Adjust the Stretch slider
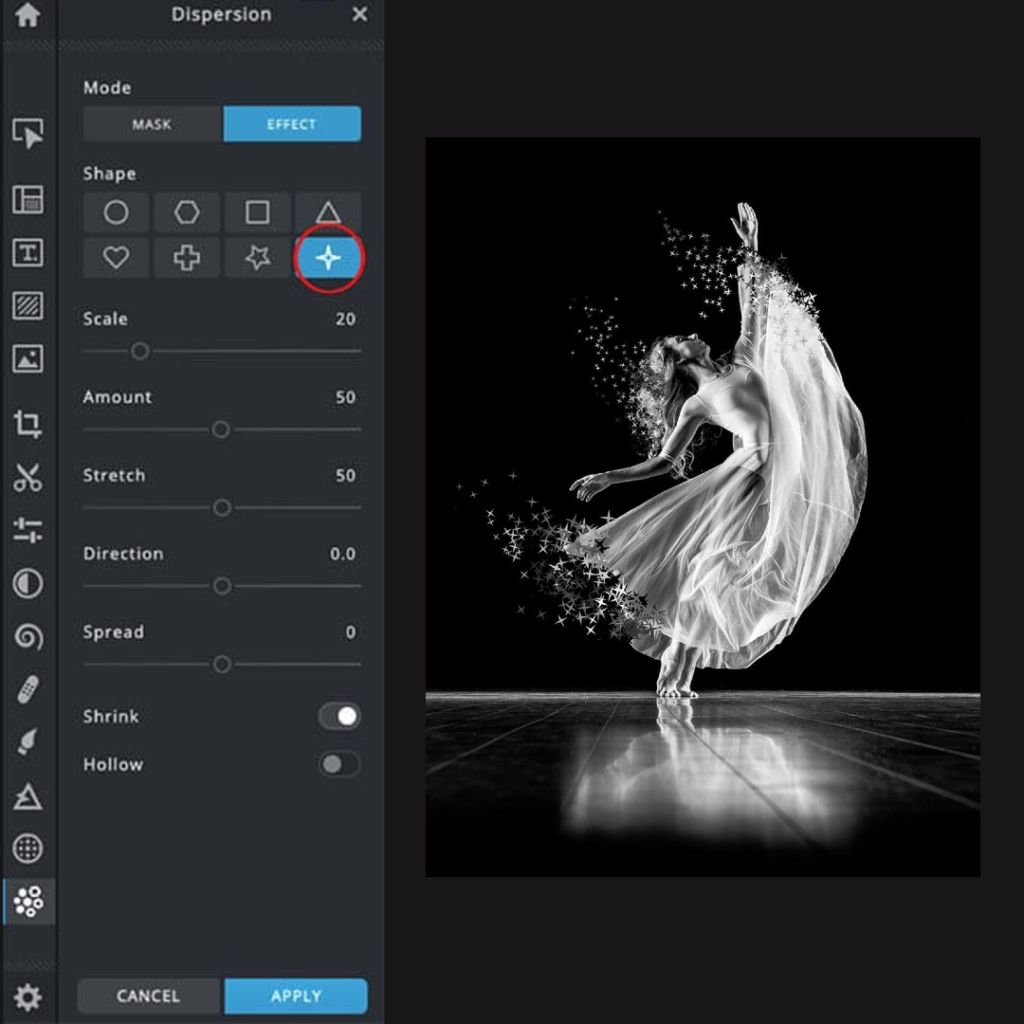The image size is (1024, 1024). coord(221,507)
